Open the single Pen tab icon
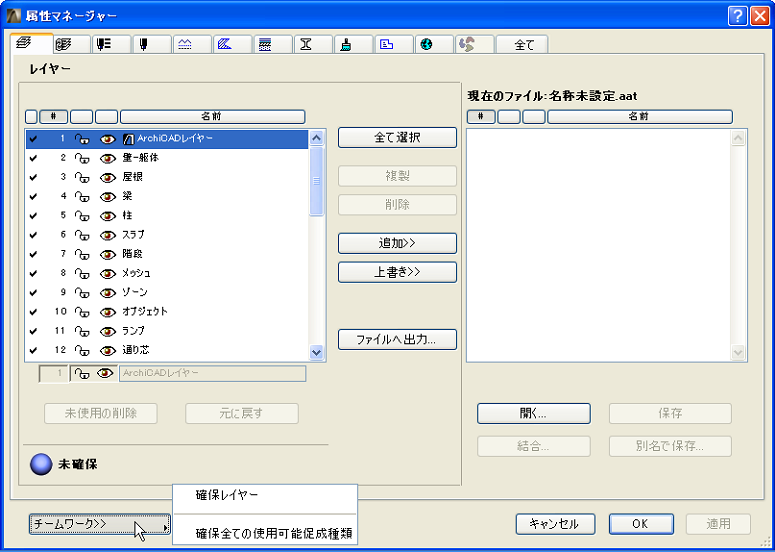The image size is (775, 552). (152, 44)
